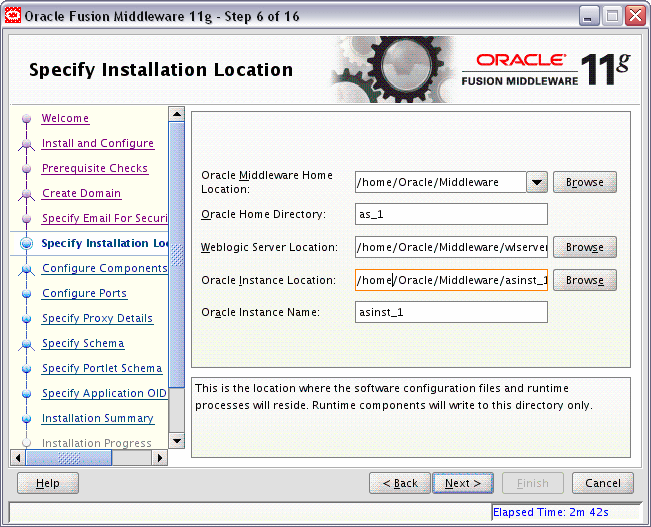Click the Oracle Instance Name label

point(260,312)
